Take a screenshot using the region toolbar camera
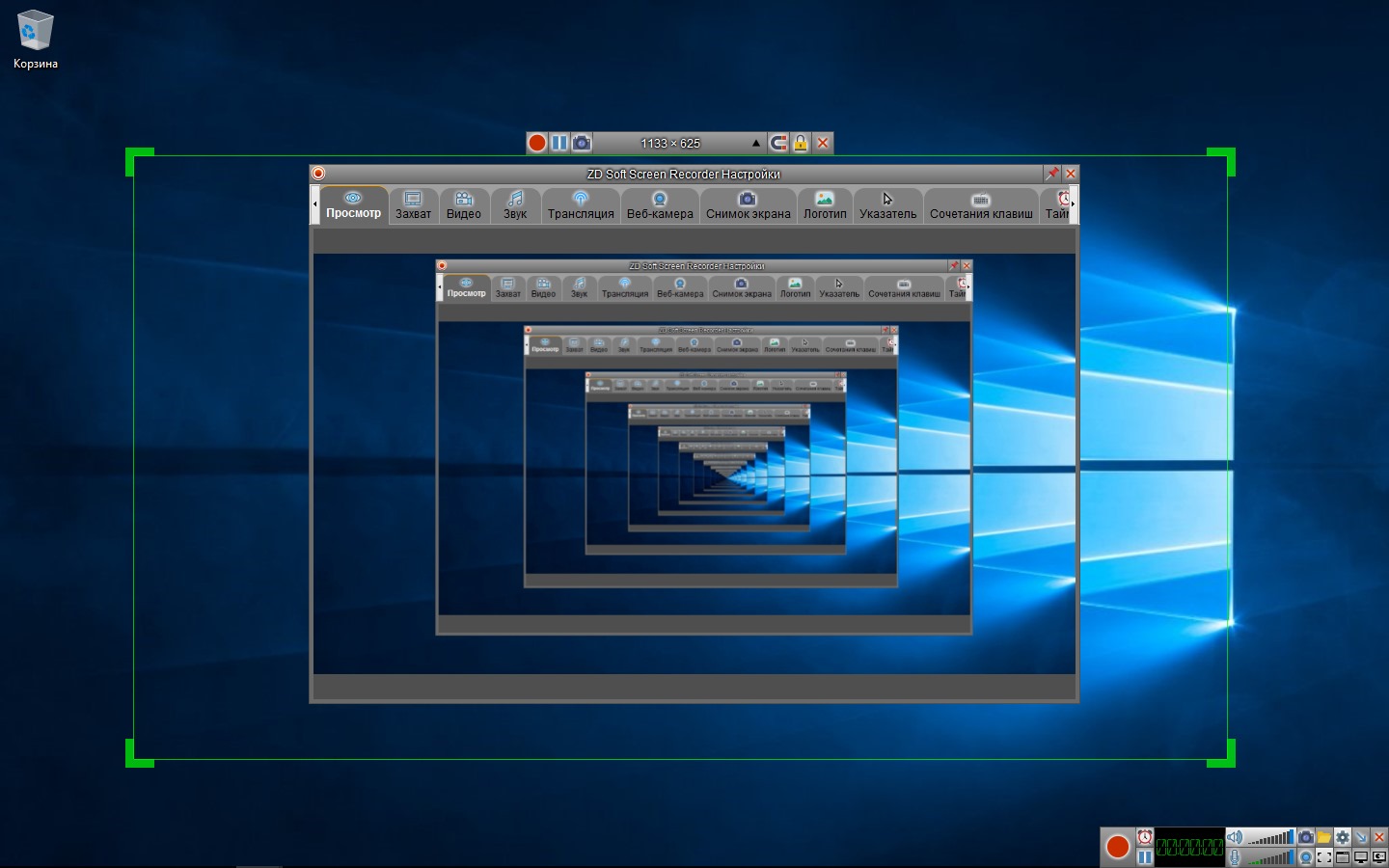 (x=582, y=143)
